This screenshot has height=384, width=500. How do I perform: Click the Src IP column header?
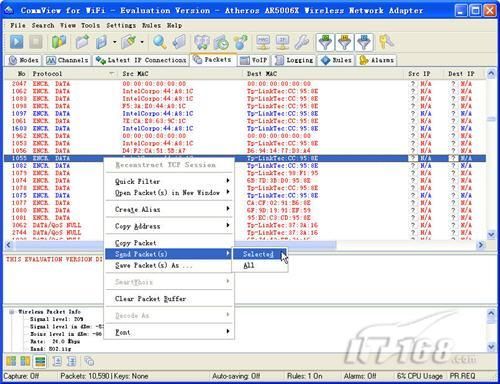[424, 74]
